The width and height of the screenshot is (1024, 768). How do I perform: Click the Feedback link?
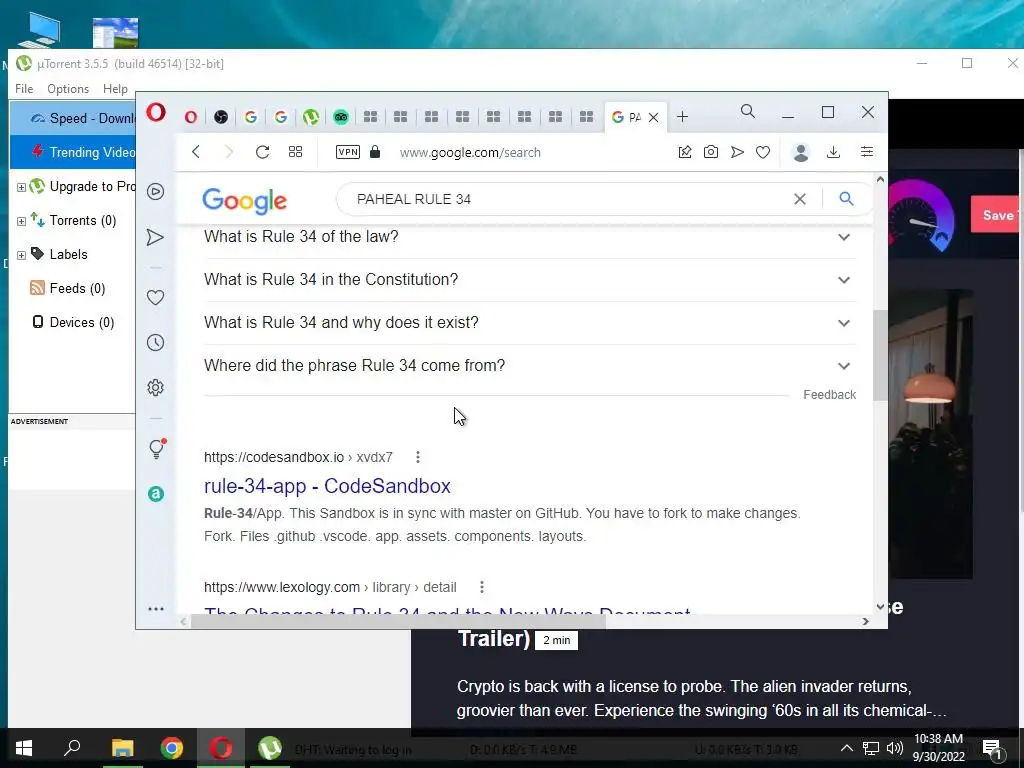coord(829,394)
